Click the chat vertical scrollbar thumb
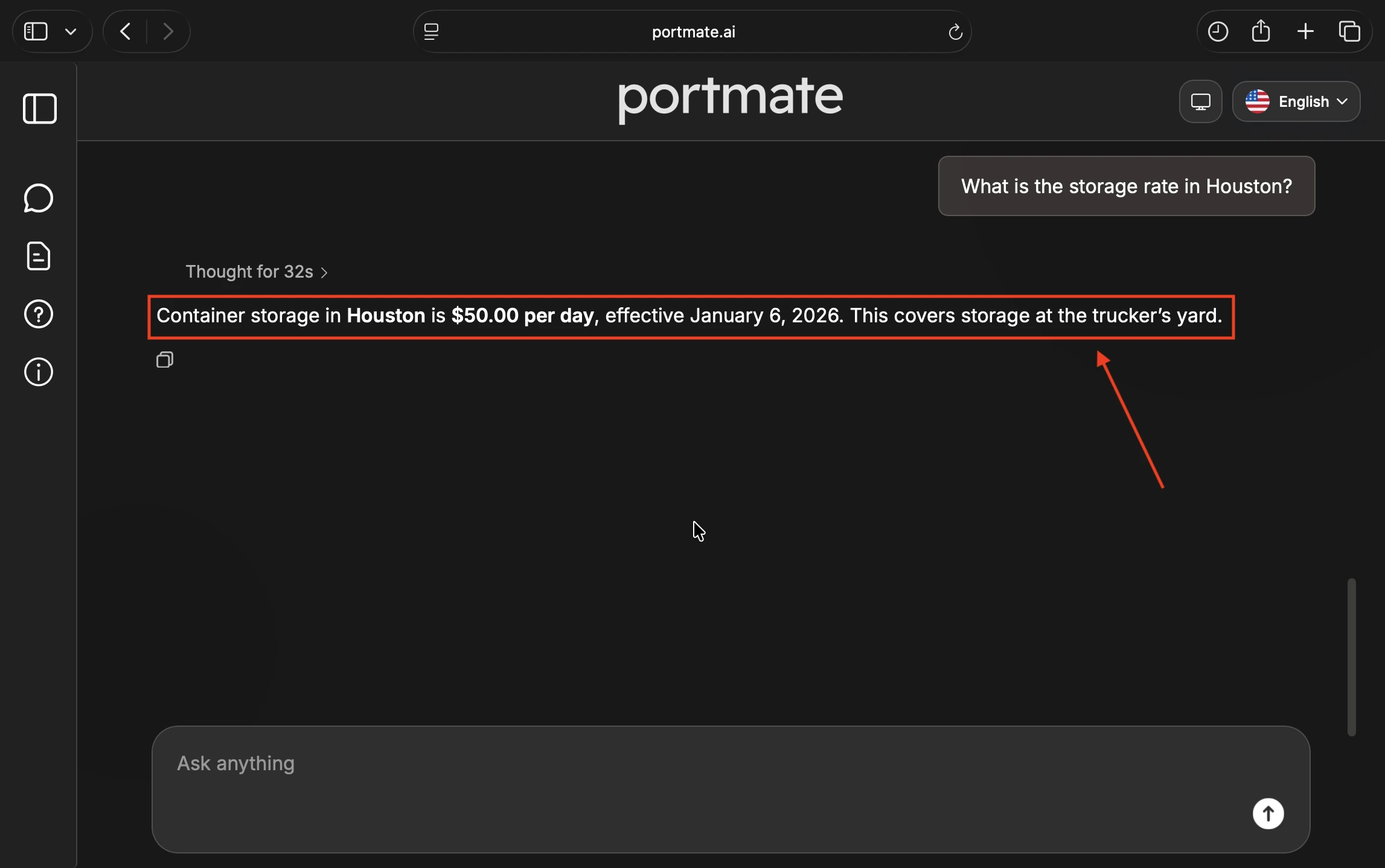Viewport: 1385px width, 868px height. click(1351, 657)
